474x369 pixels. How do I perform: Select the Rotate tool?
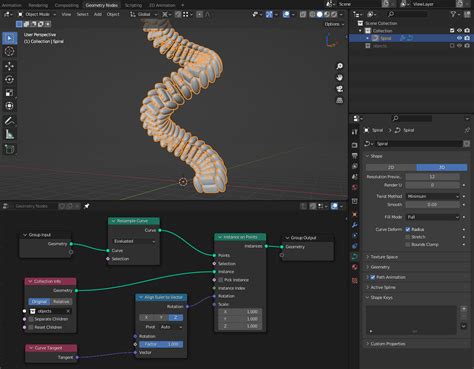click(10, 79)
